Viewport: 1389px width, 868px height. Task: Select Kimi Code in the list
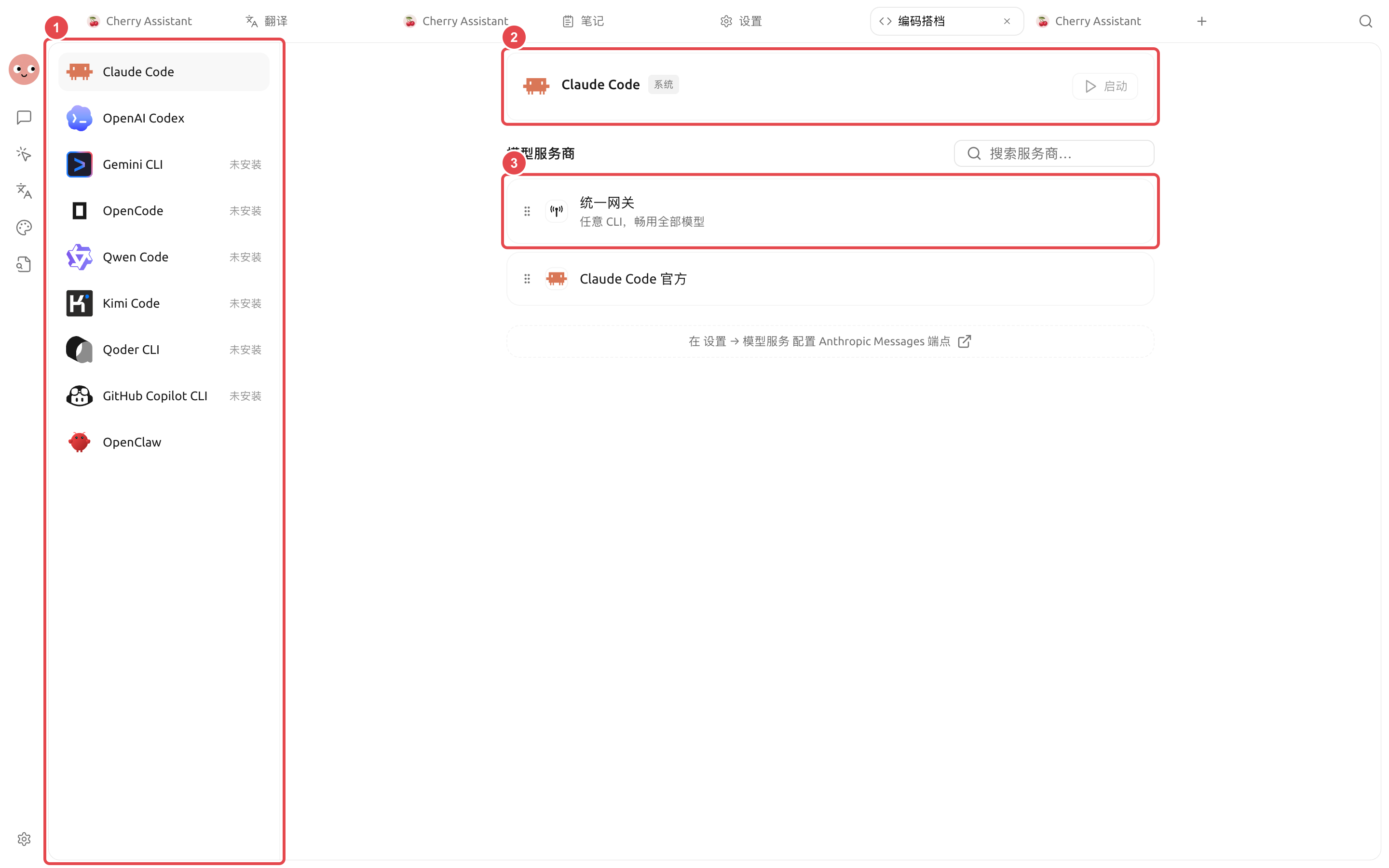pos(163,303)
